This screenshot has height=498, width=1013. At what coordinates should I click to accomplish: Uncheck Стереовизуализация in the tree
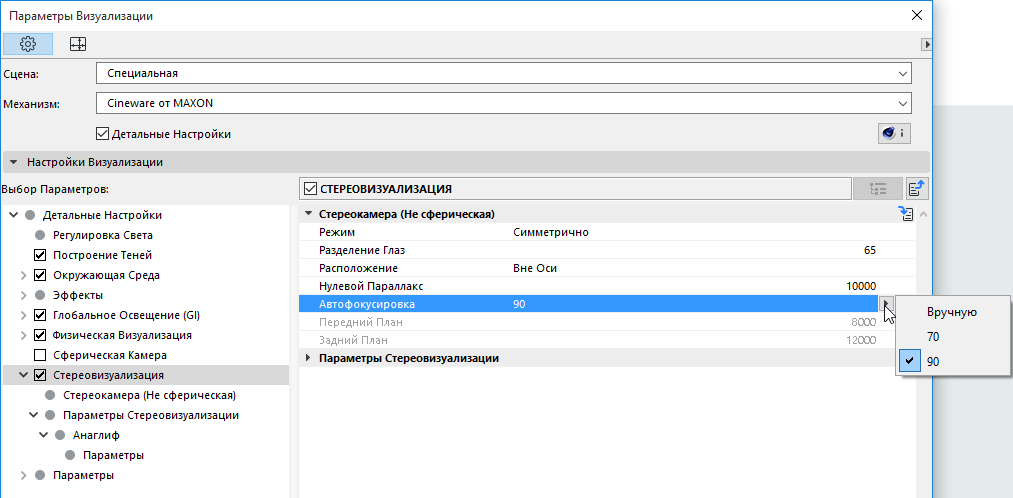tap(40, 375)
